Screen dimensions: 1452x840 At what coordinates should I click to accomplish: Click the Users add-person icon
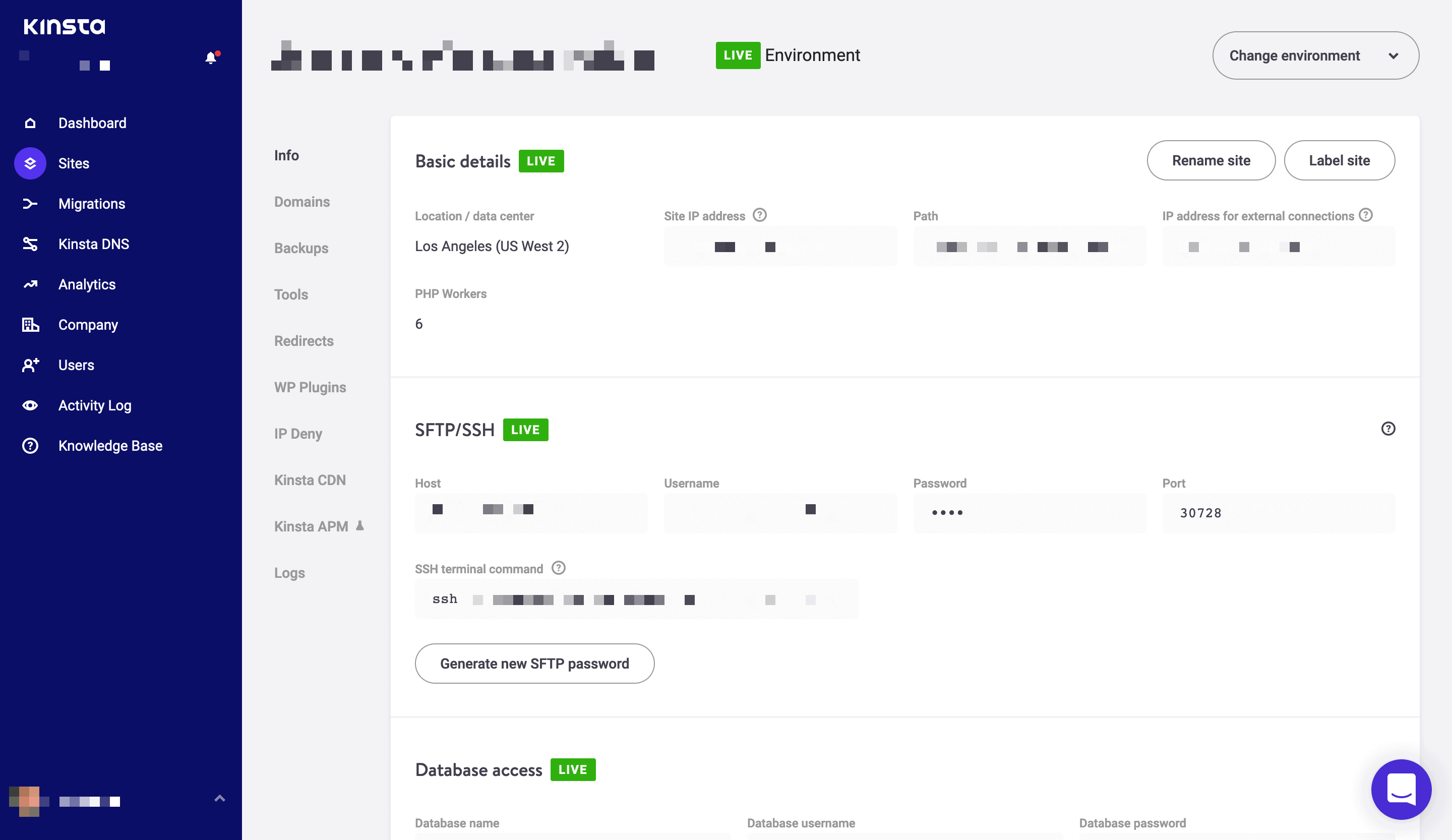30,365
